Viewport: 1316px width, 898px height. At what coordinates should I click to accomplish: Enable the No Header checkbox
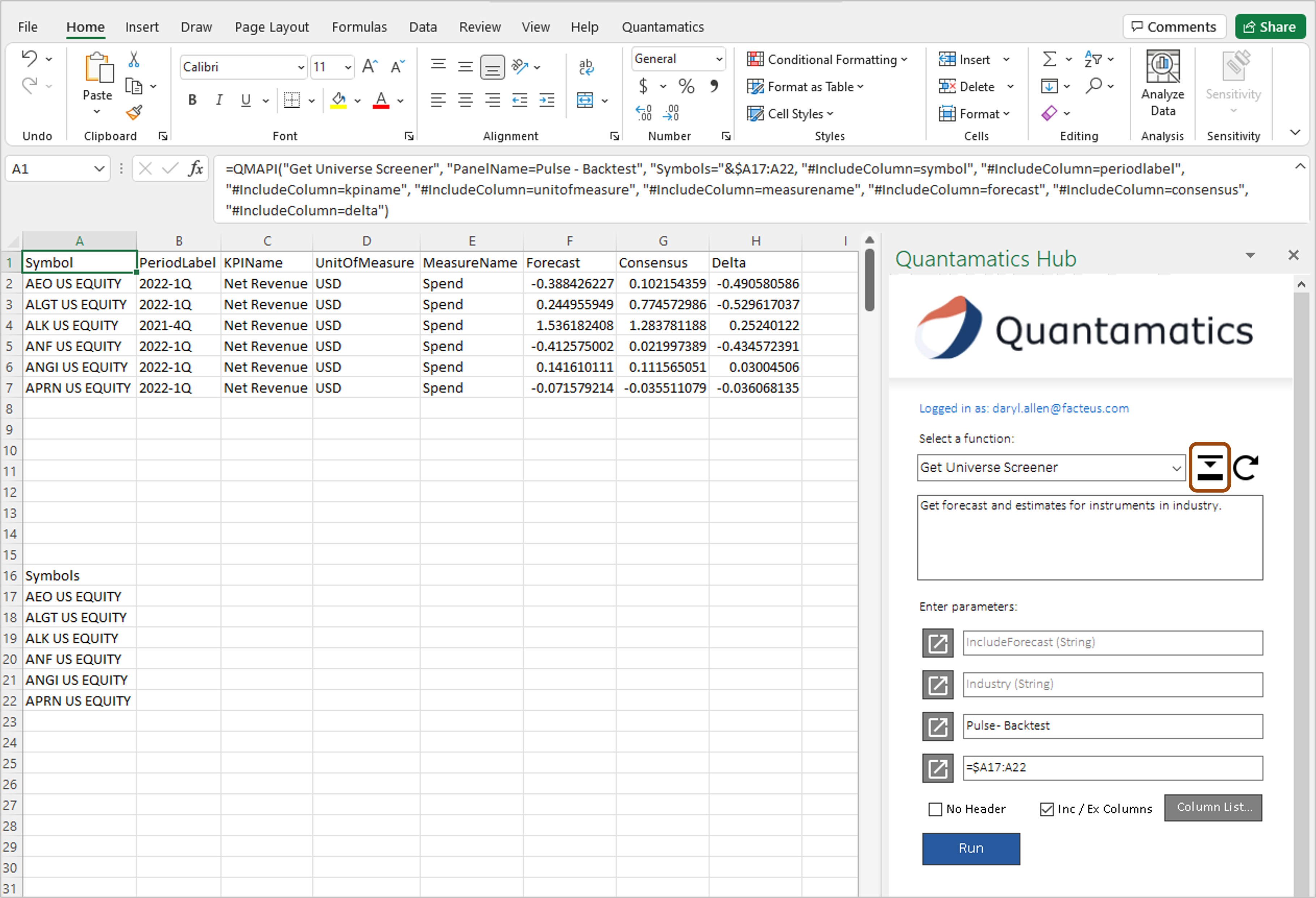pyautogui.click(x=935, y=809)
